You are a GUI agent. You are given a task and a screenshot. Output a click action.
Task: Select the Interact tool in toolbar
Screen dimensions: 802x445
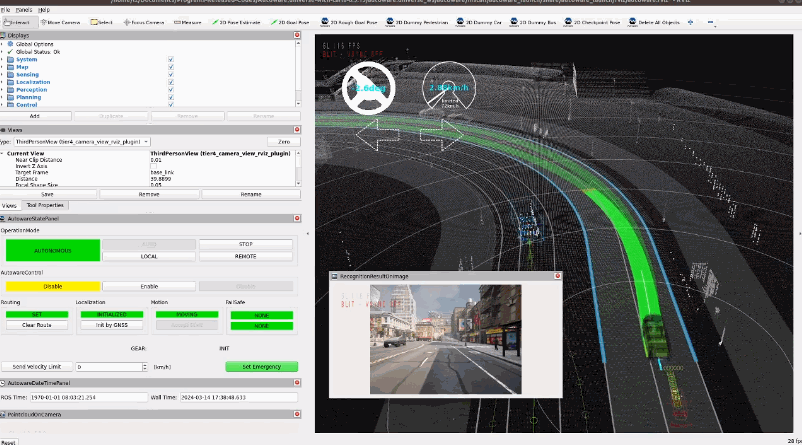tap(20, 21)
